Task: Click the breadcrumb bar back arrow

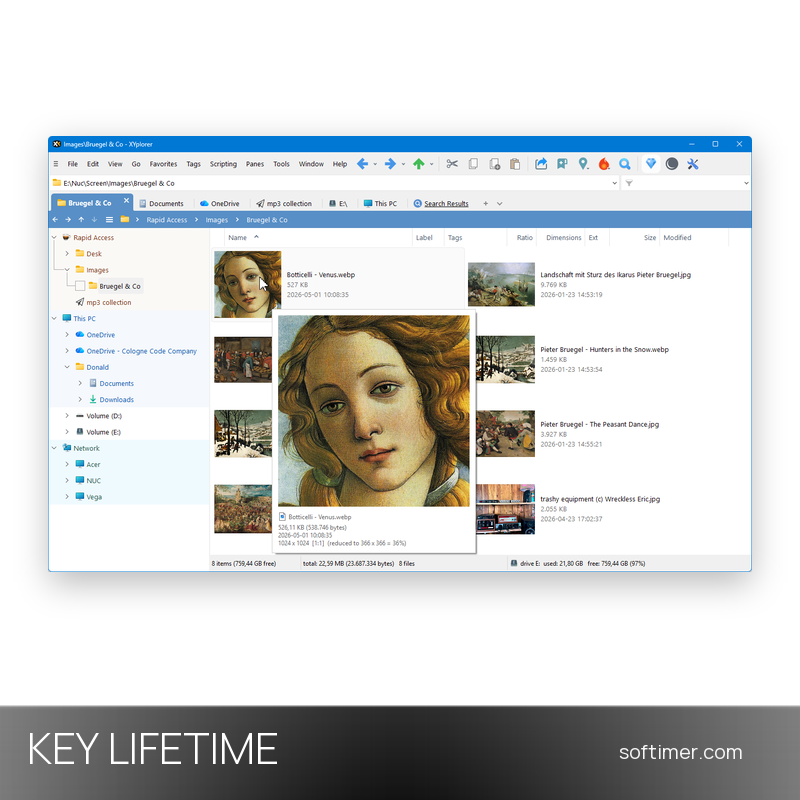Action: 55,219
